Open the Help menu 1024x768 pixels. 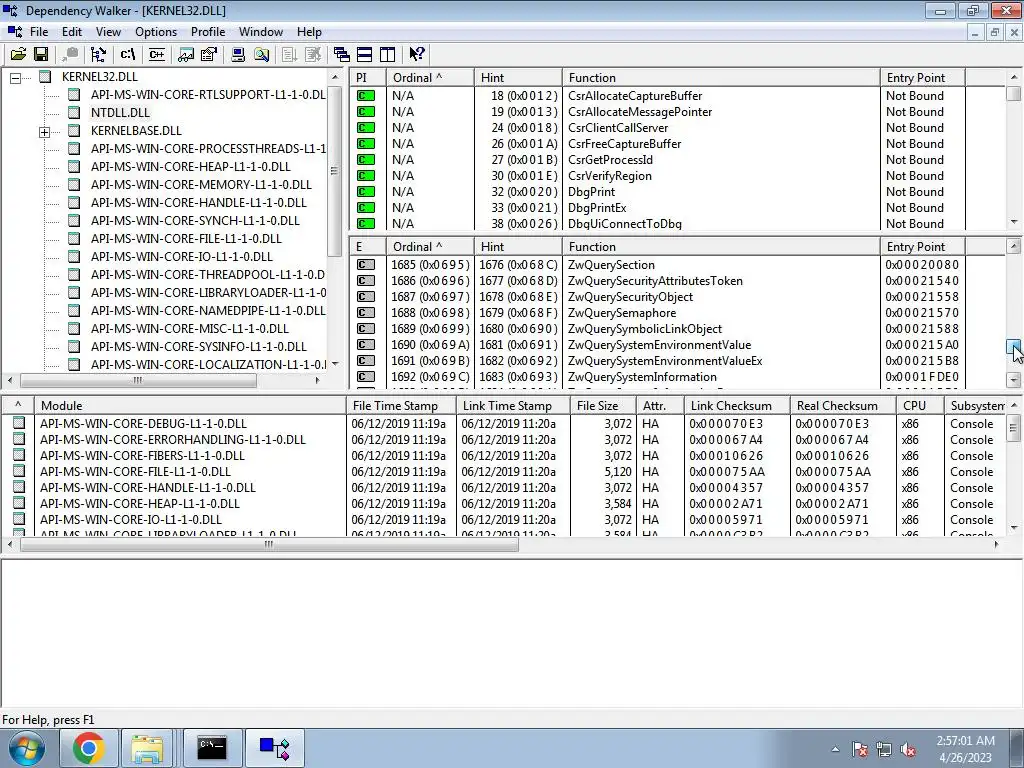(x=309, y=31)
